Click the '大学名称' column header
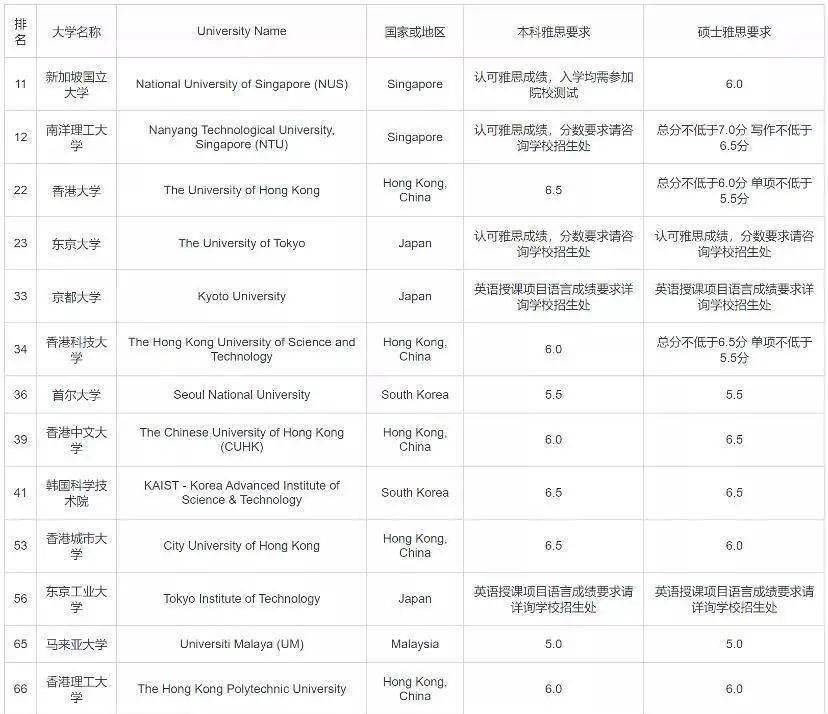 (76, 31)
